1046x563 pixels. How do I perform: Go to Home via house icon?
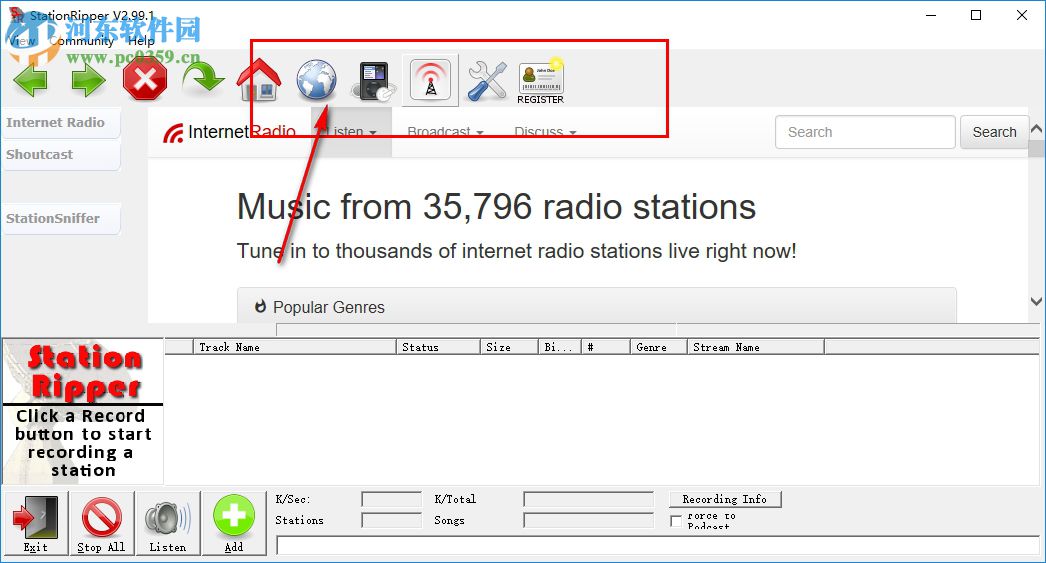259,80
